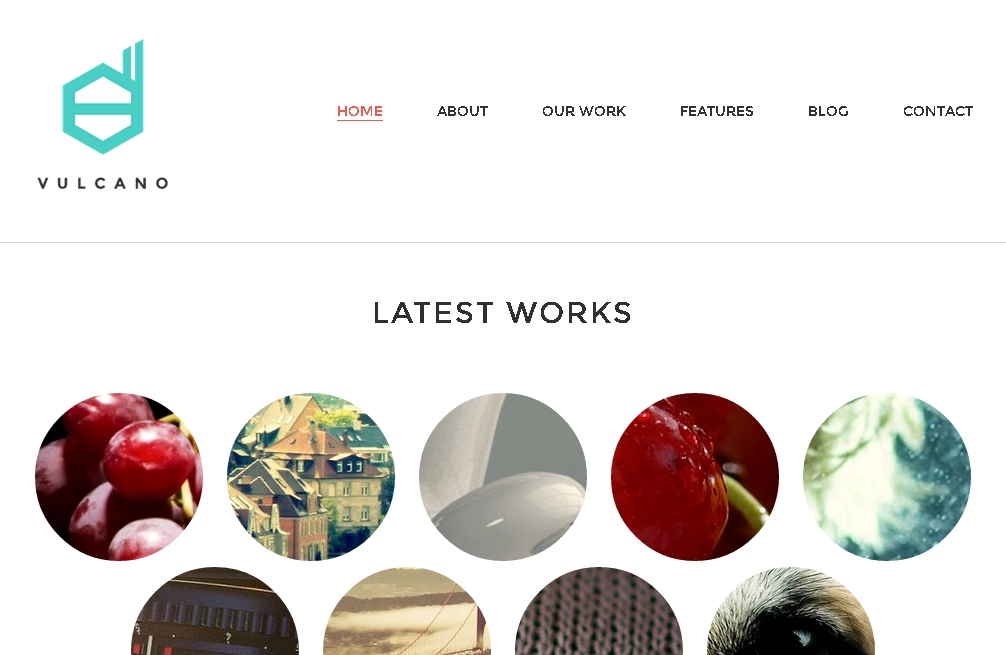Open the Home menu item
Viewport: 1006px width, 655px height.
[360, 111]
